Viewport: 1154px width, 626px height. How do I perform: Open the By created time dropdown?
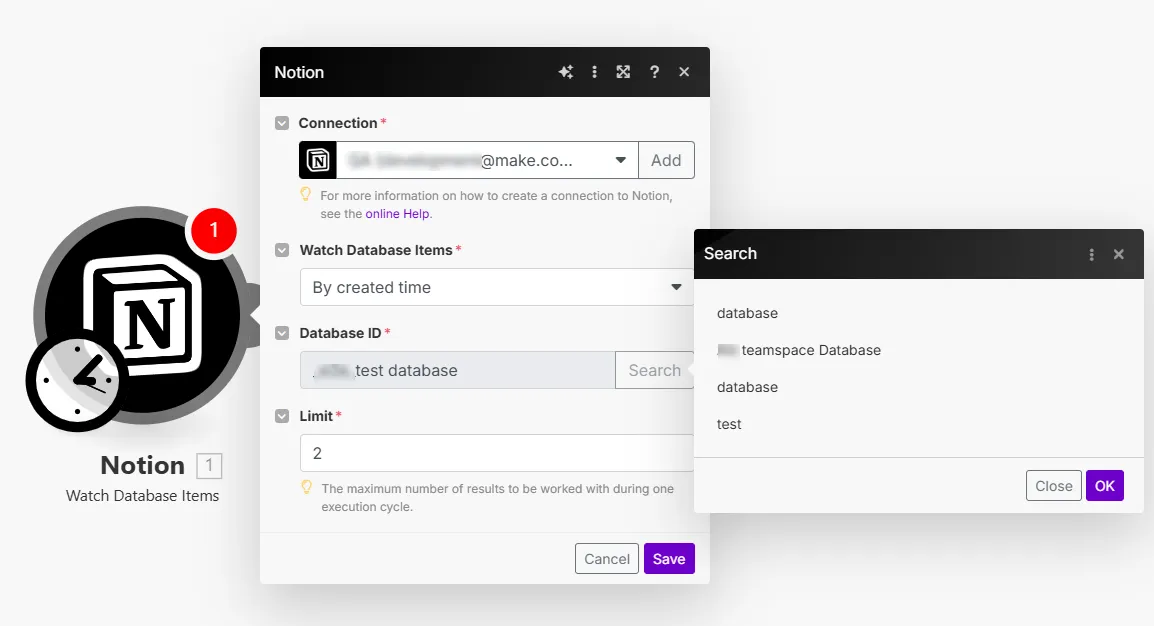point(497,288)
